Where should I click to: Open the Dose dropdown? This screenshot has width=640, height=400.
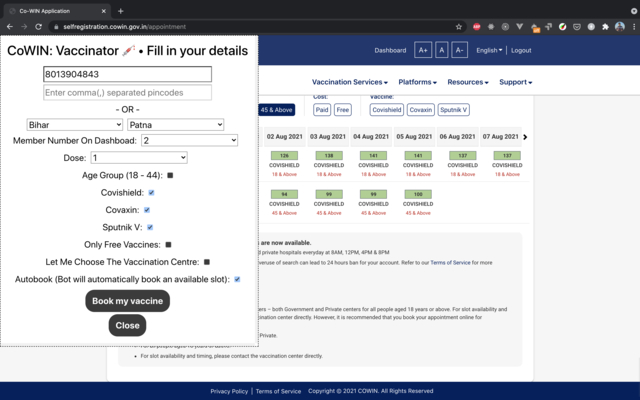pyautogui.click(x=139, y=158)
